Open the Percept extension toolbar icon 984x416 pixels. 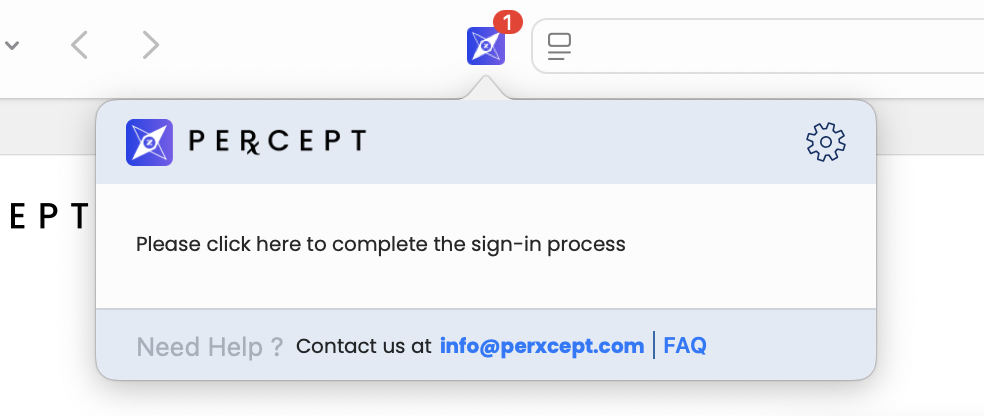(x=485, y=46)
